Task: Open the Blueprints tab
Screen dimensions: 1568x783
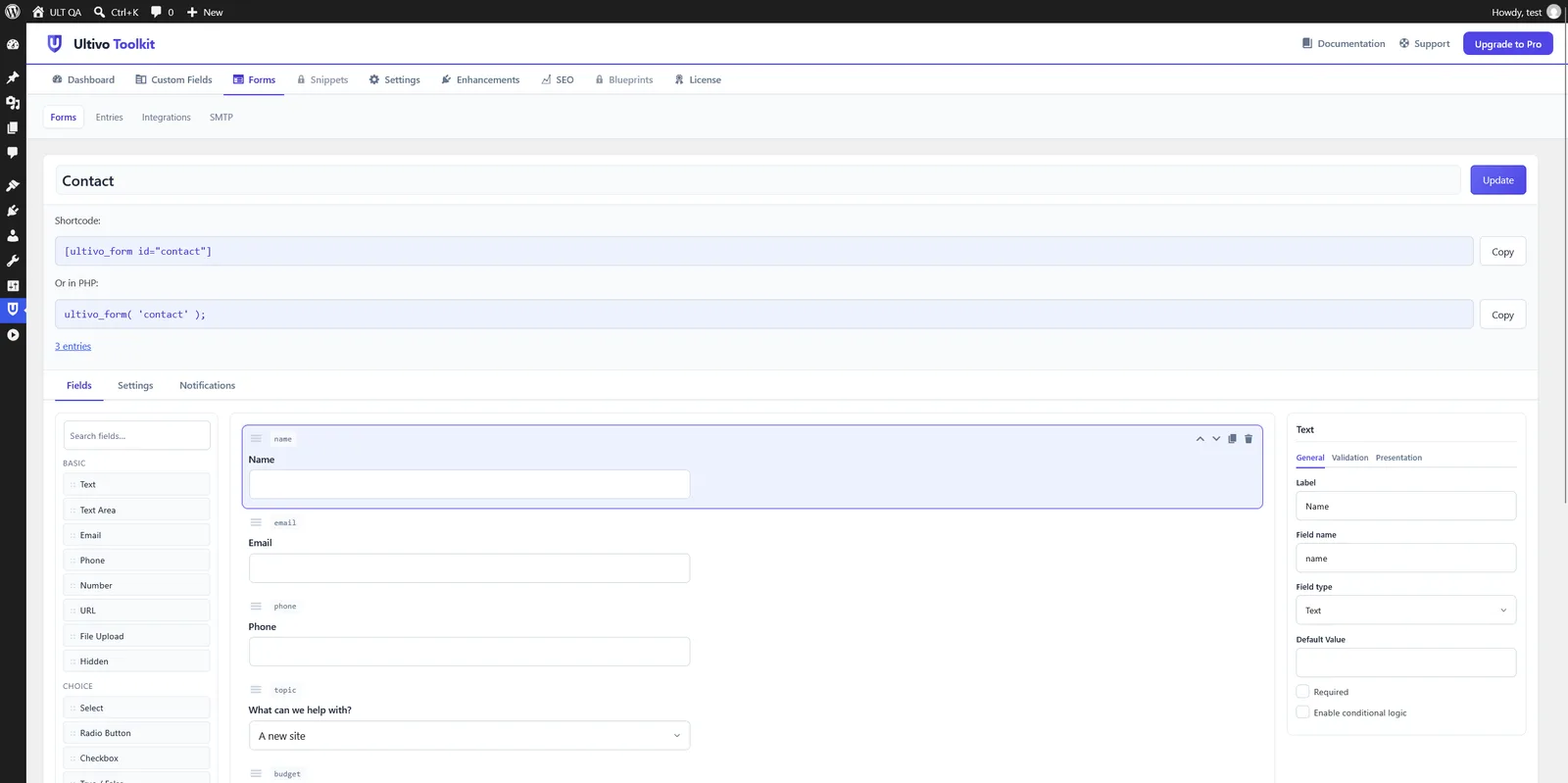Action: pyautogui.click(x=624, y=79)
